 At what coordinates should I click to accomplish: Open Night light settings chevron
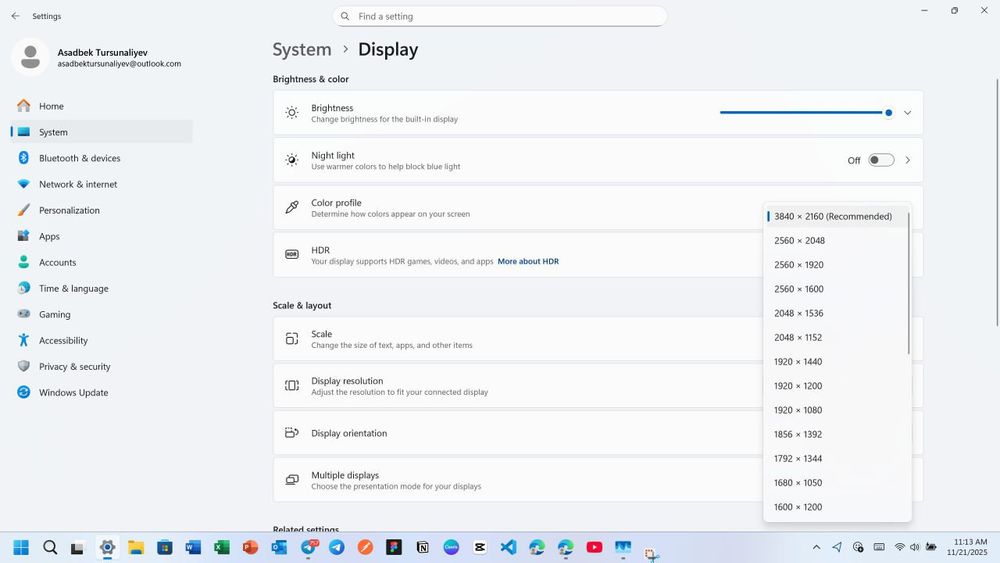click(x=907, y=160)
